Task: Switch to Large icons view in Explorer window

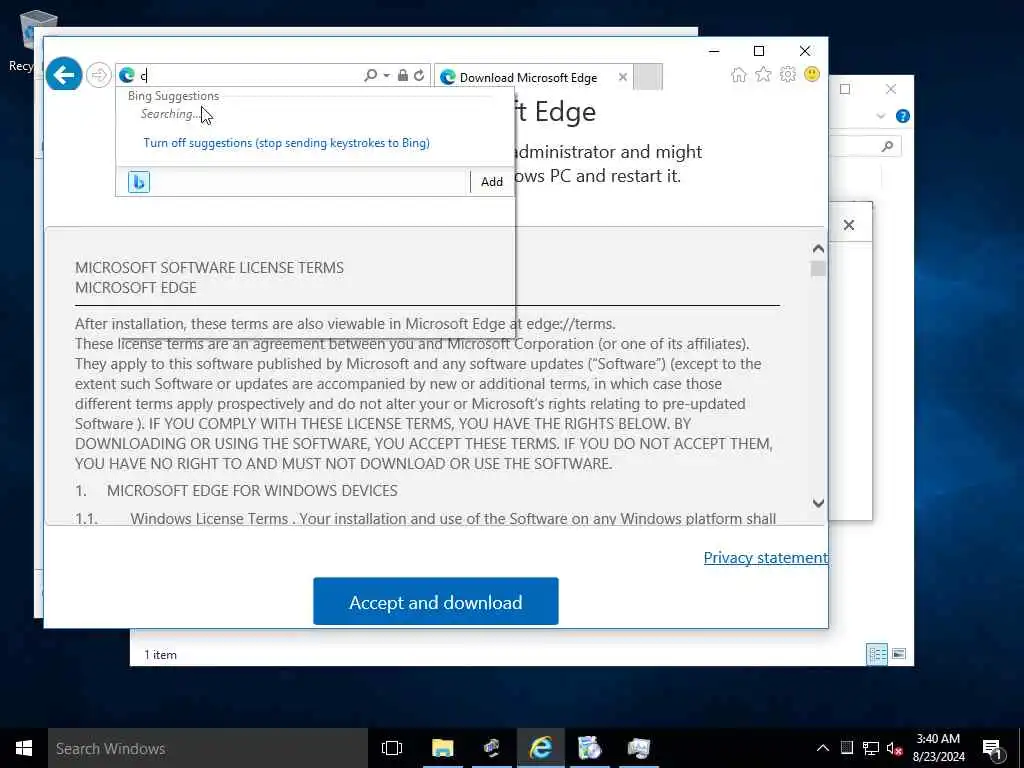Action: (899, 654)
